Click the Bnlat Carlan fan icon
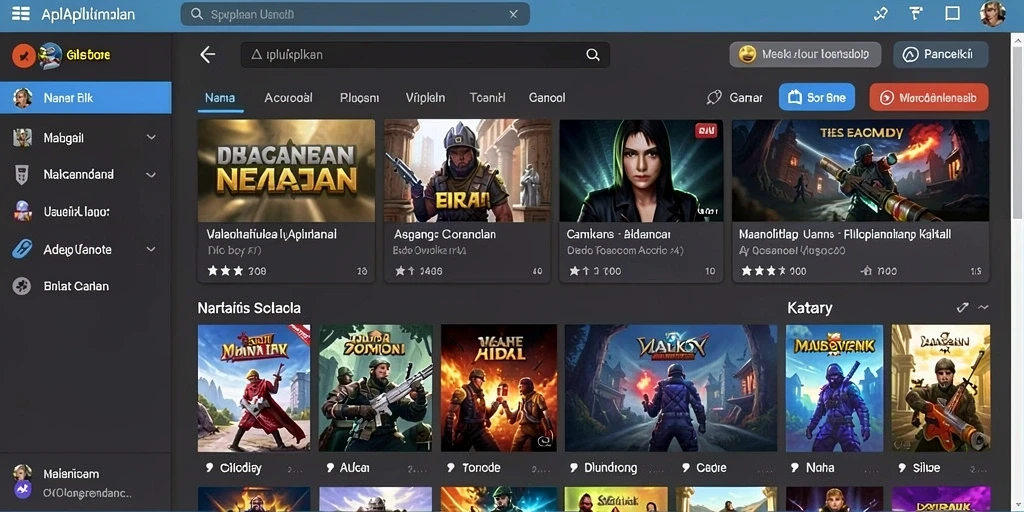The width and height of the screenshot is (1024, 512). pyautogui.click(x=22, y=286)
